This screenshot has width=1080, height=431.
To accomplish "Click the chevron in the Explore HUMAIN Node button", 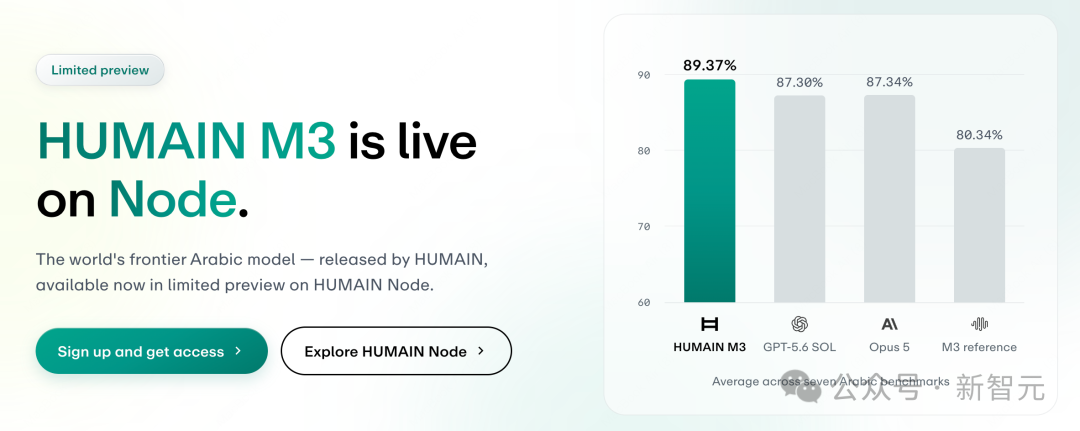I will coord(481,351).
